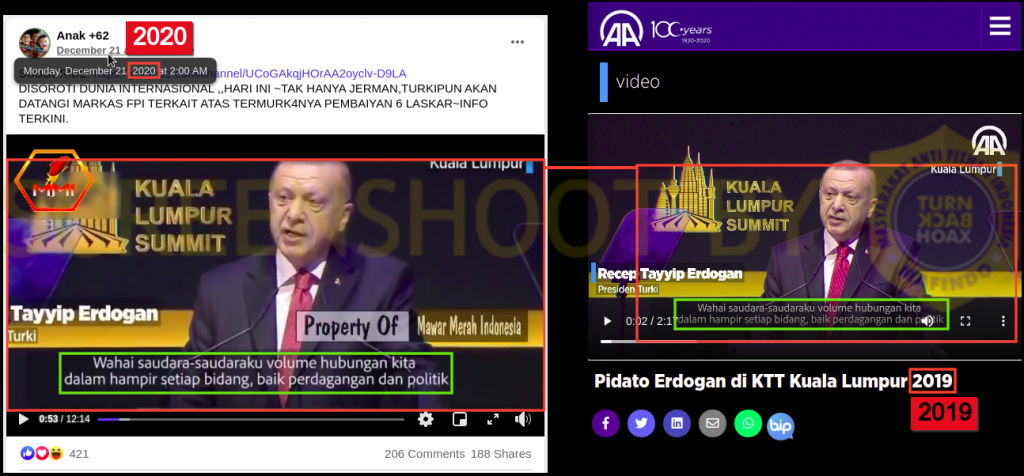Share the AA video via email
Image resolution: width=1024 pixels, height=476 pixels.
point(712,424)
